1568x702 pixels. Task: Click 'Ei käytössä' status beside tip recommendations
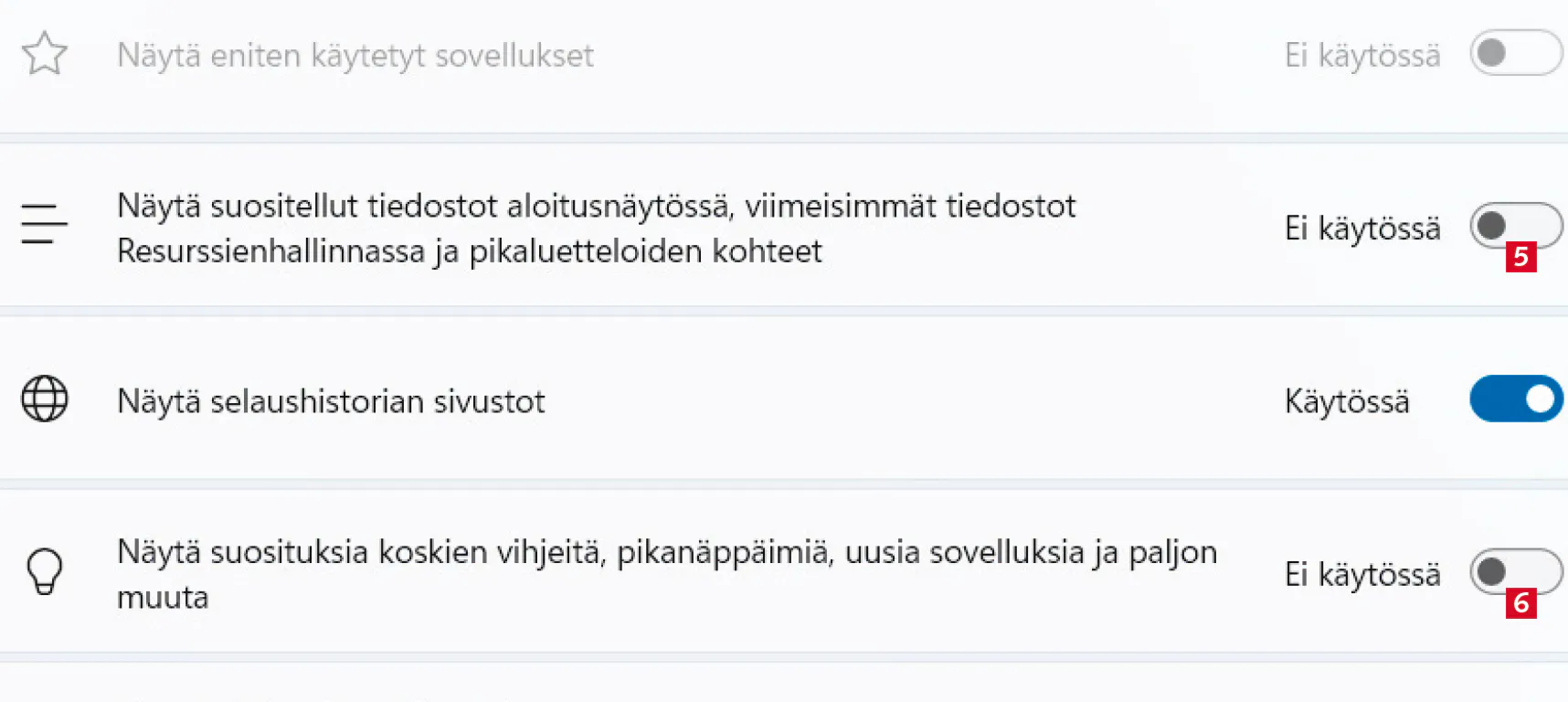1361,574
